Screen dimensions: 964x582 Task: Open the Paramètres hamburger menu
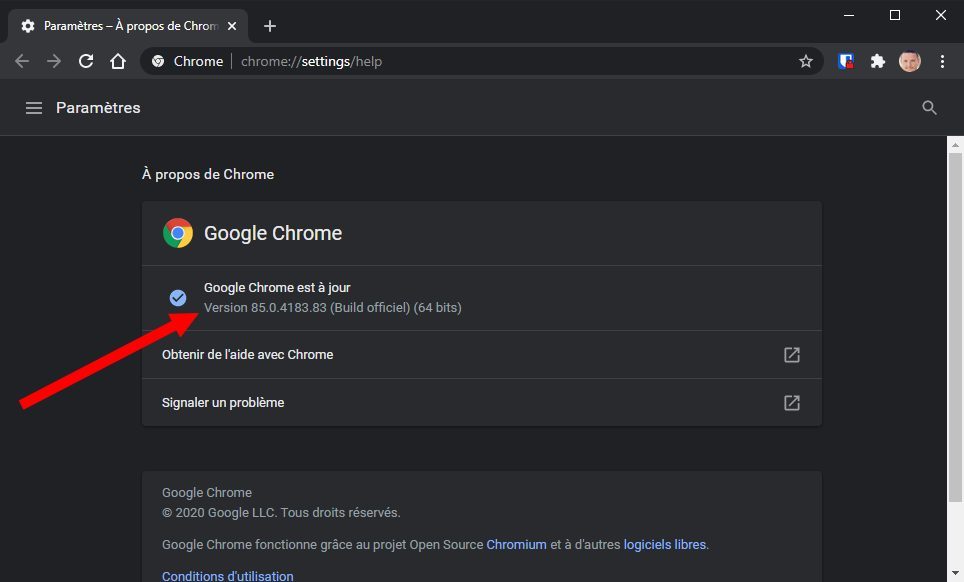34,108
